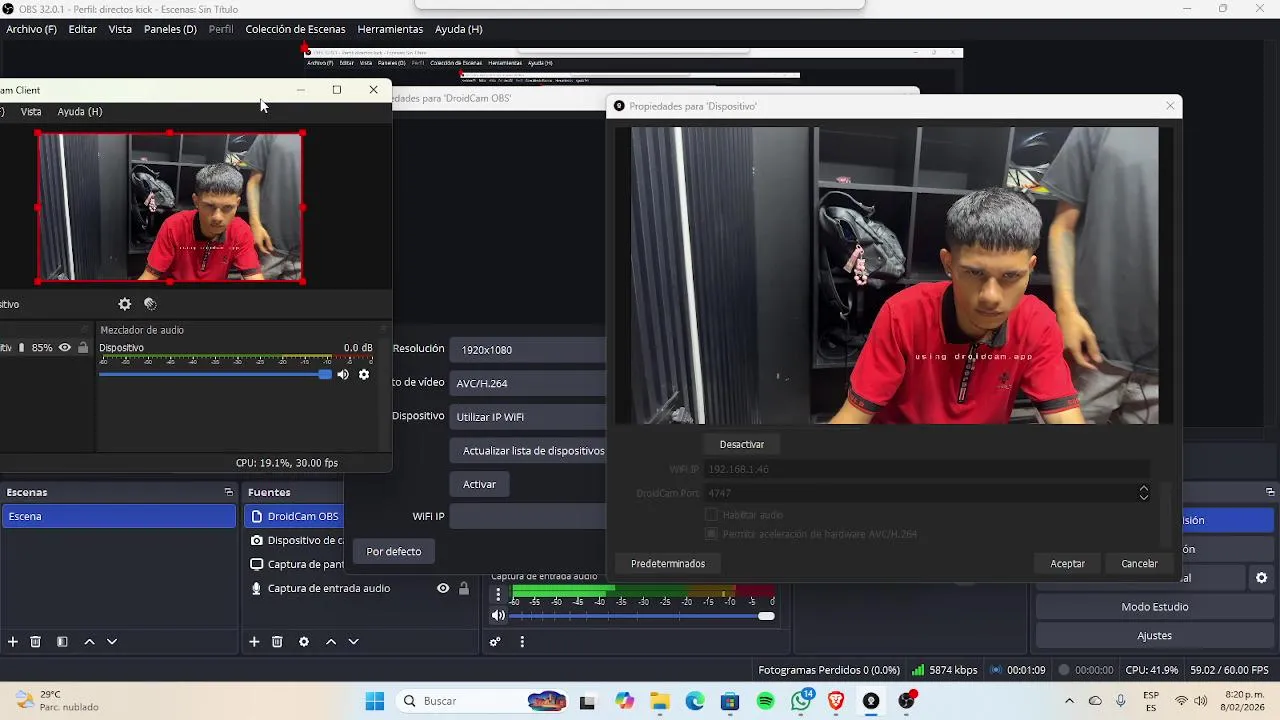Image resolution: width=1280 pixels, height=720 pixels.
Task: Open Dispositivo dropdown showing Utilizar IP WiFi
Action: tap(528, 417)
